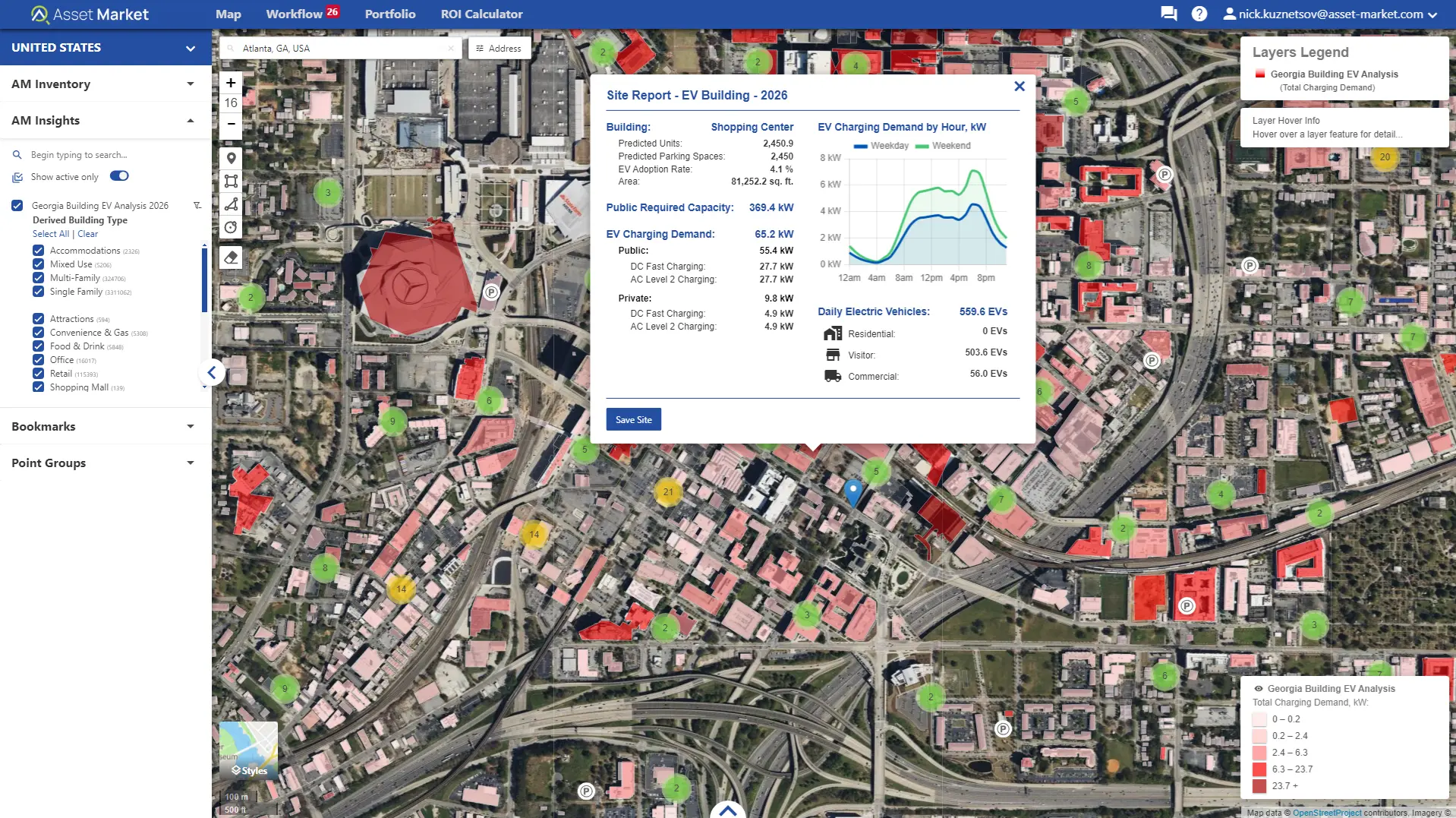Uncheck the Office checkbox
Screen dimensions: 1456x818
[x=38, y=360]
